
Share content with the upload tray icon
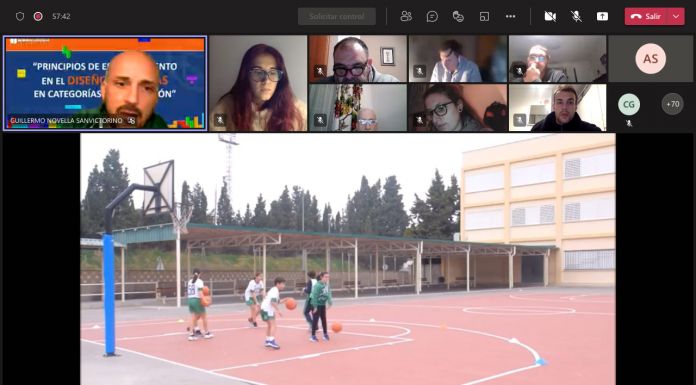coord(602,16)
